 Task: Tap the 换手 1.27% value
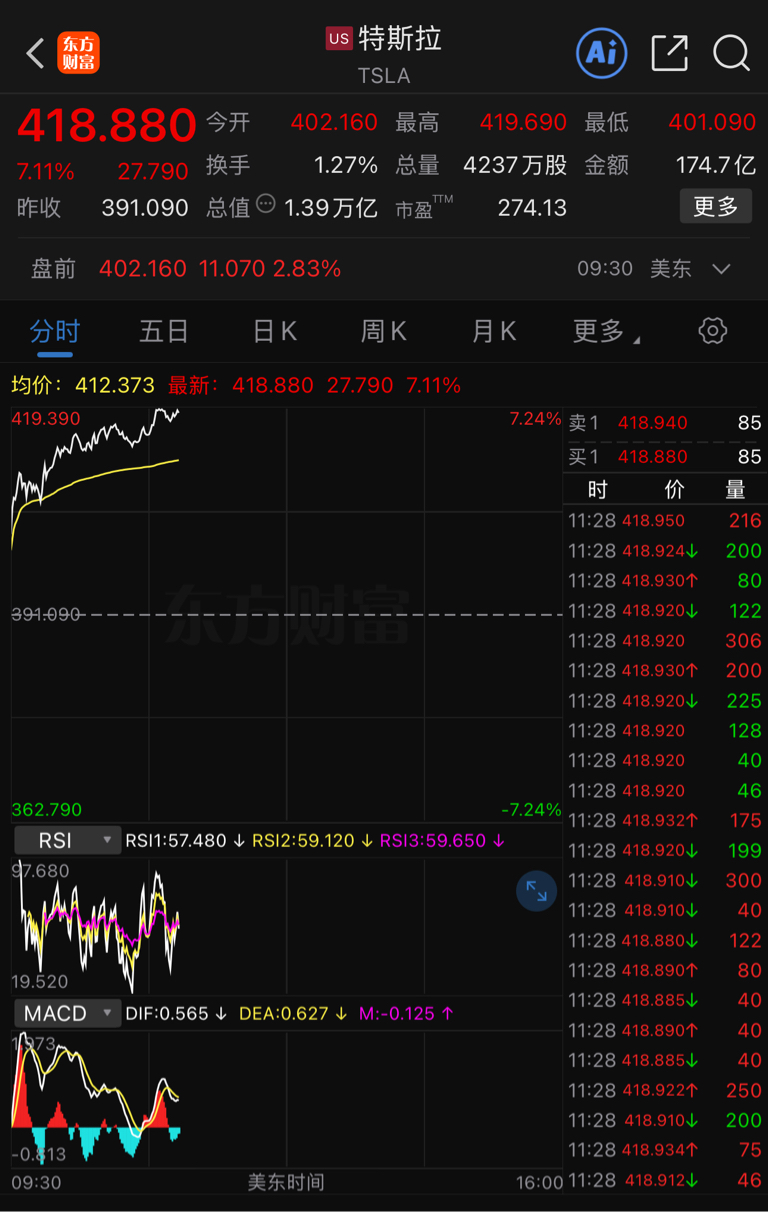tap(346, 165)
